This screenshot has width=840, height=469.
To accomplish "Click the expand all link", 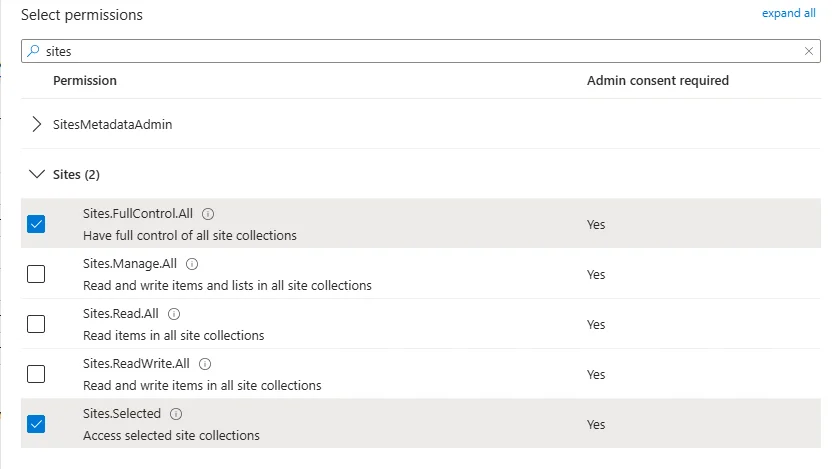I will [789, 13].
